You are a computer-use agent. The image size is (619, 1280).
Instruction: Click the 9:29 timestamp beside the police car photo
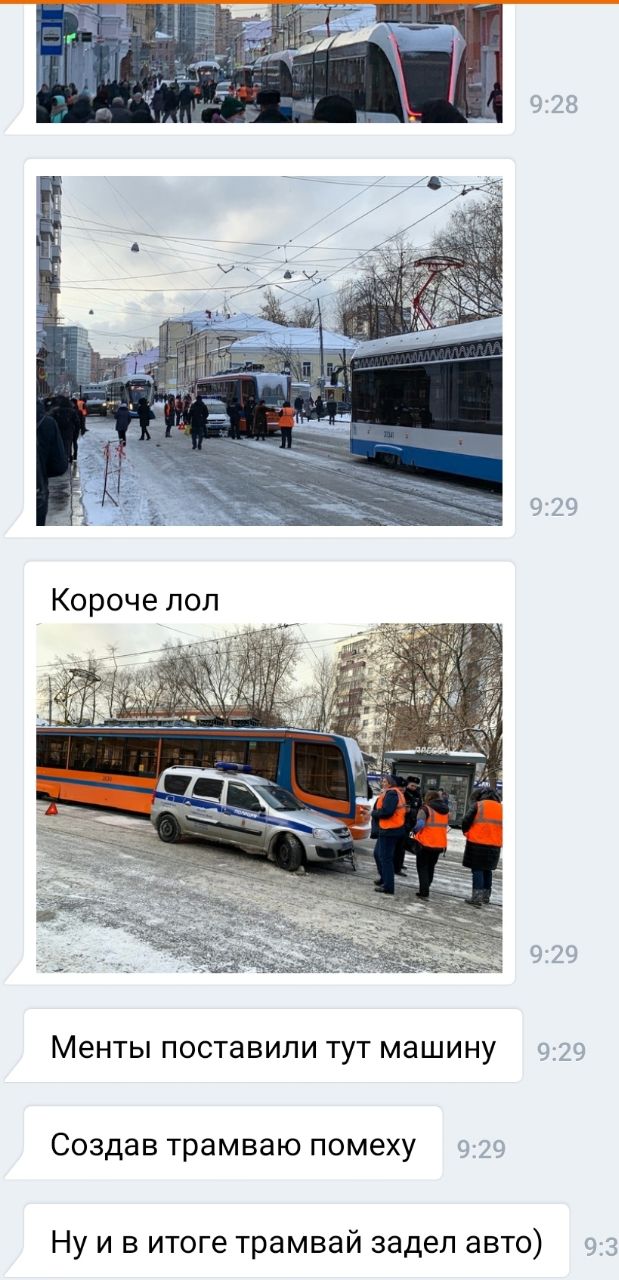pos(553,955)
